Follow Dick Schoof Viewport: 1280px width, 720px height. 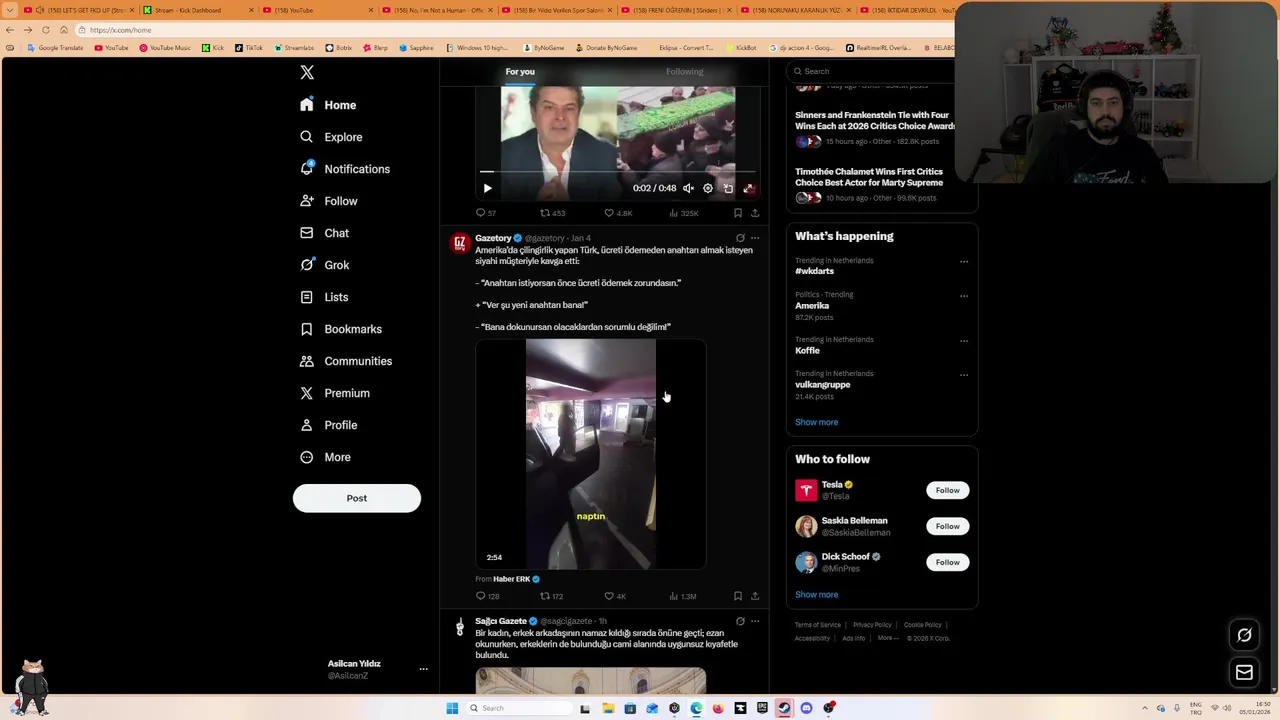click(947, 562)
